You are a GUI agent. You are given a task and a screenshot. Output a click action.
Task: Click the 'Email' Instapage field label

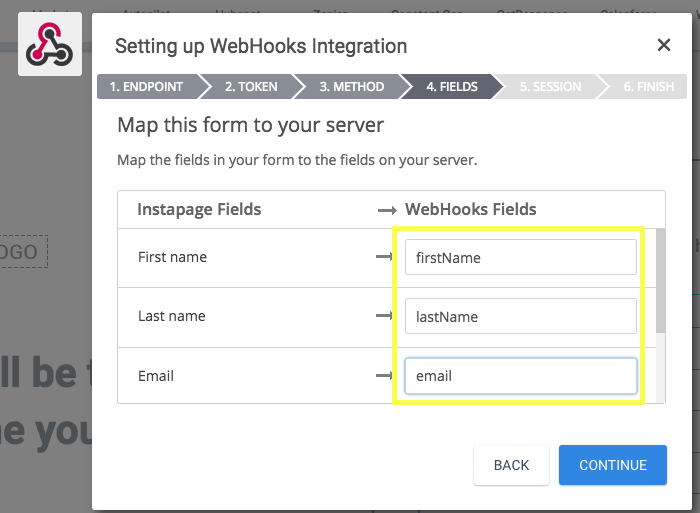point(156,376)
